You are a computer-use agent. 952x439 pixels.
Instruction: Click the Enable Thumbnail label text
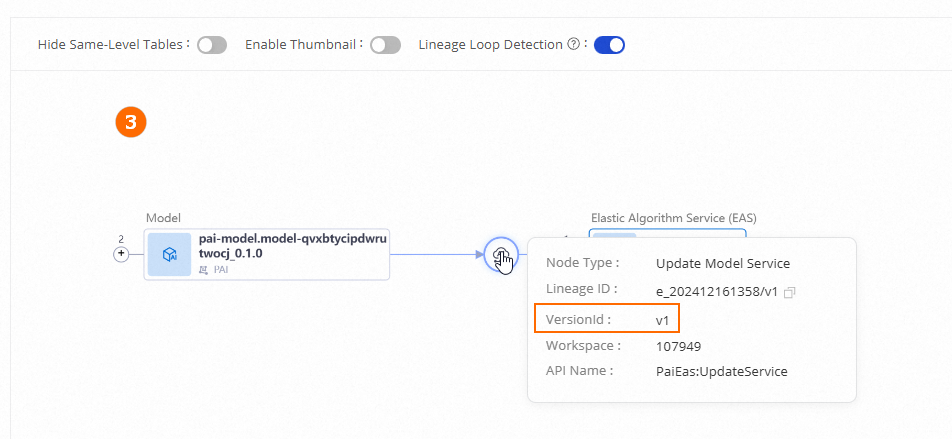(301, 45)
